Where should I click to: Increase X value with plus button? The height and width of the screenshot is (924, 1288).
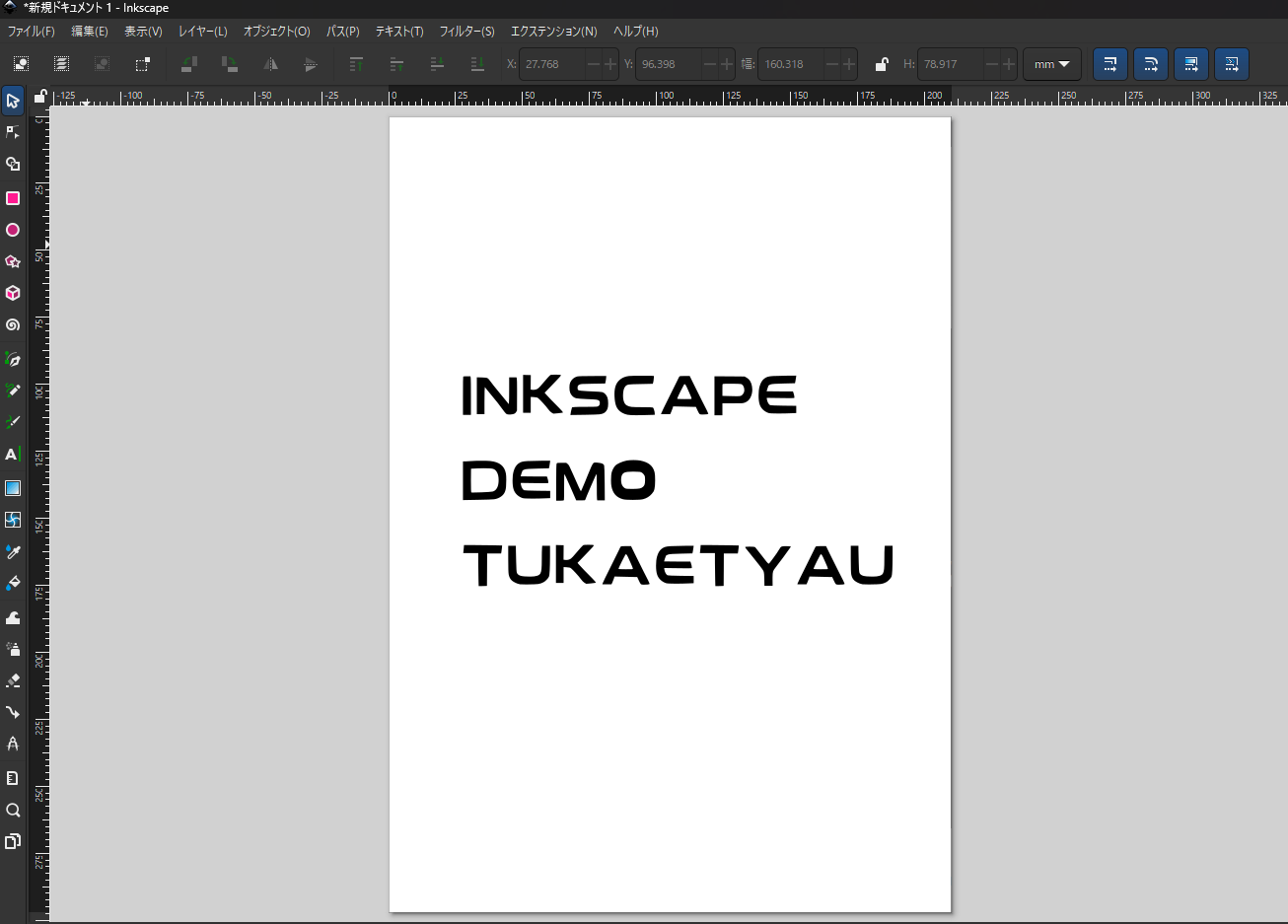[609, 64]
